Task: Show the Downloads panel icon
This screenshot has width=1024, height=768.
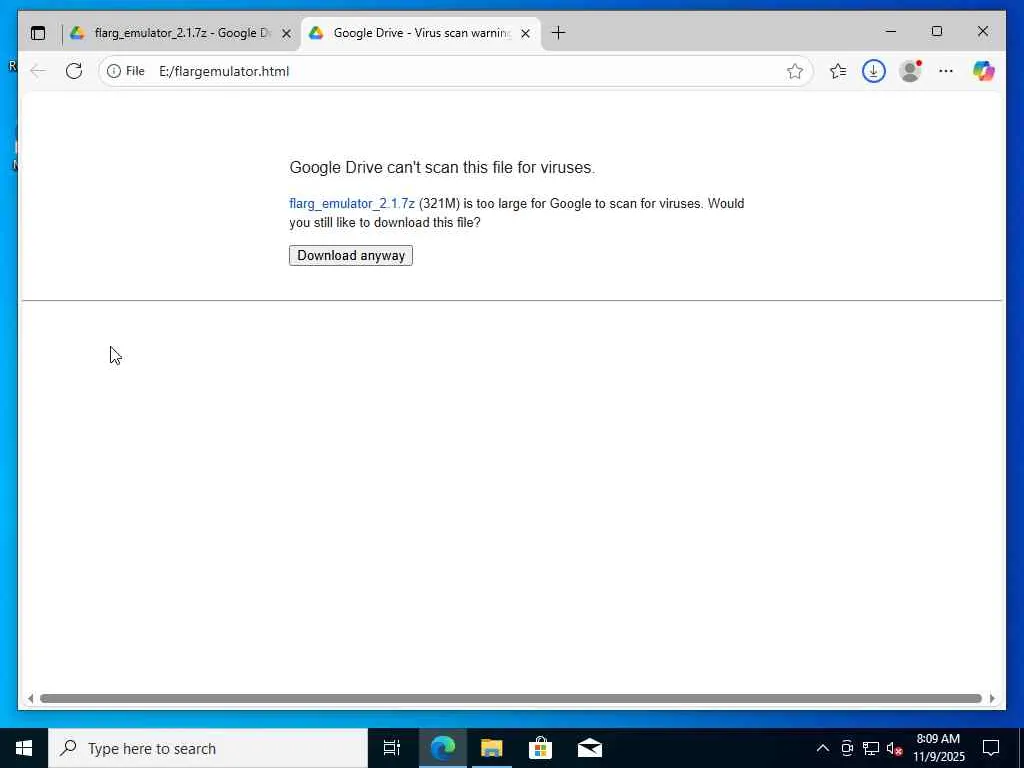Action: 874,71
